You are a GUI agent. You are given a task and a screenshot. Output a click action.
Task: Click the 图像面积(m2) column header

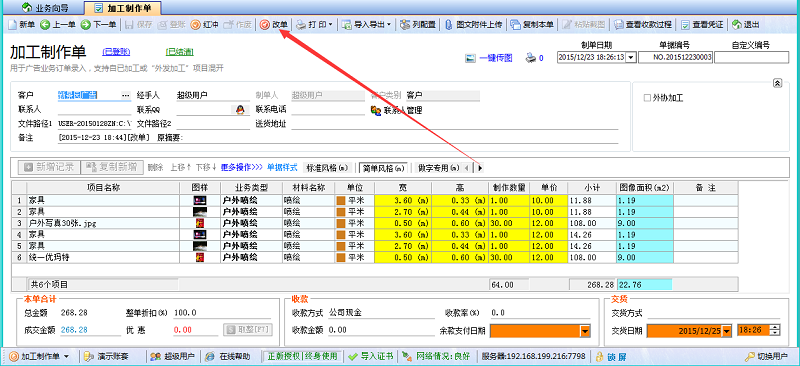645,188
